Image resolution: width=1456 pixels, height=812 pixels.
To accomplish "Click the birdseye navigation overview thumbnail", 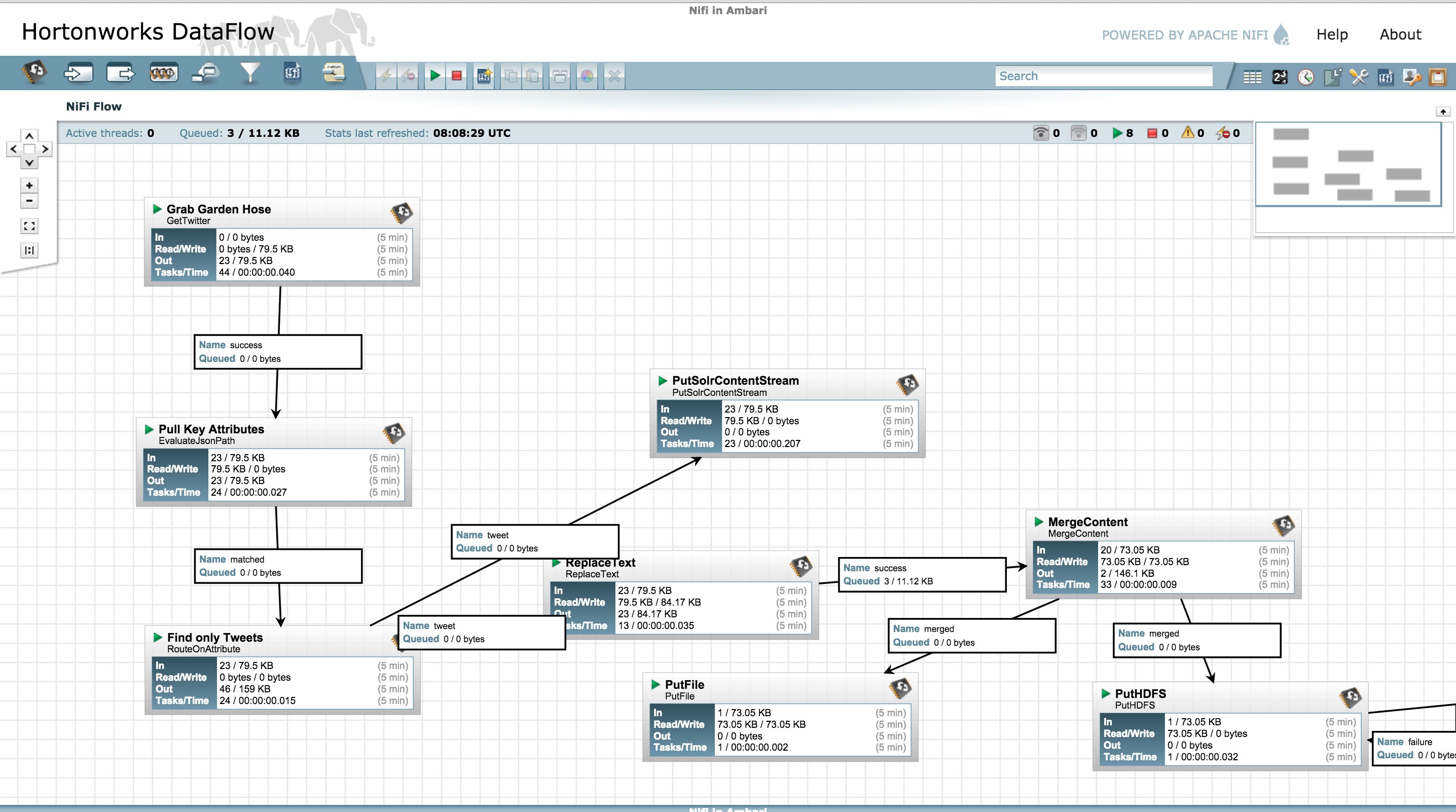I will point(1348,165).
